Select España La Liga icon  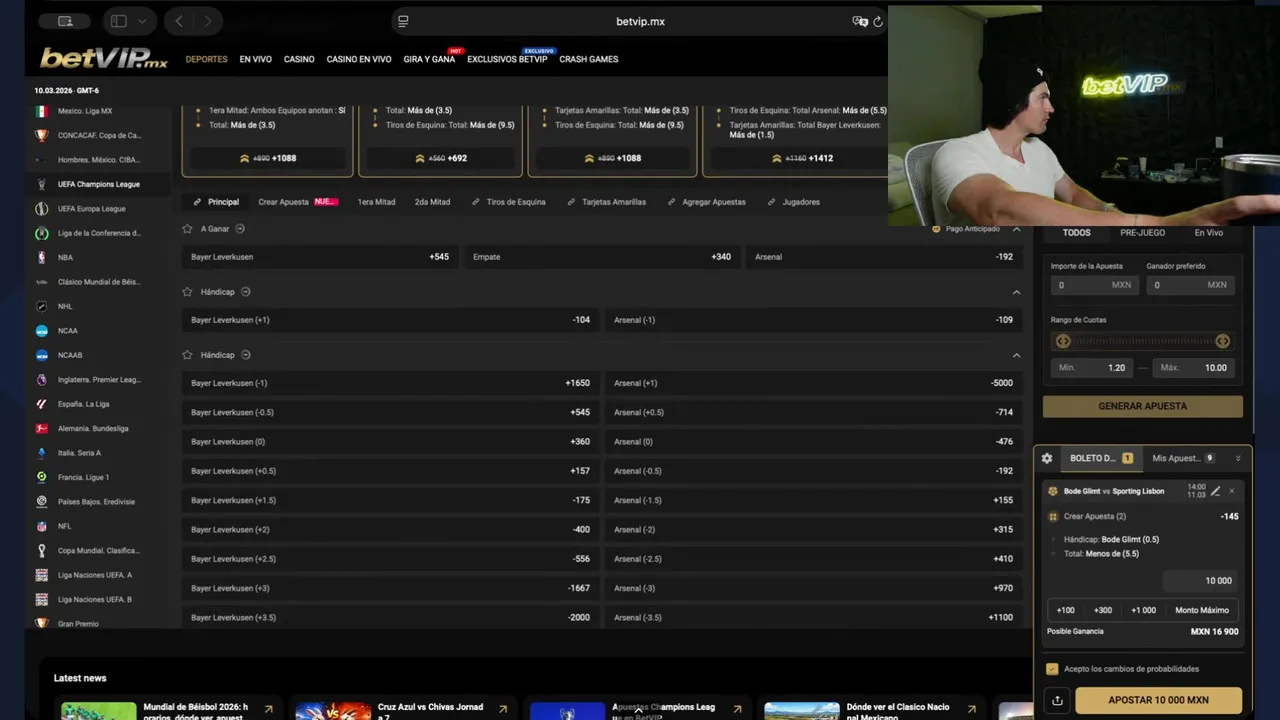click(x=41, y=404)
